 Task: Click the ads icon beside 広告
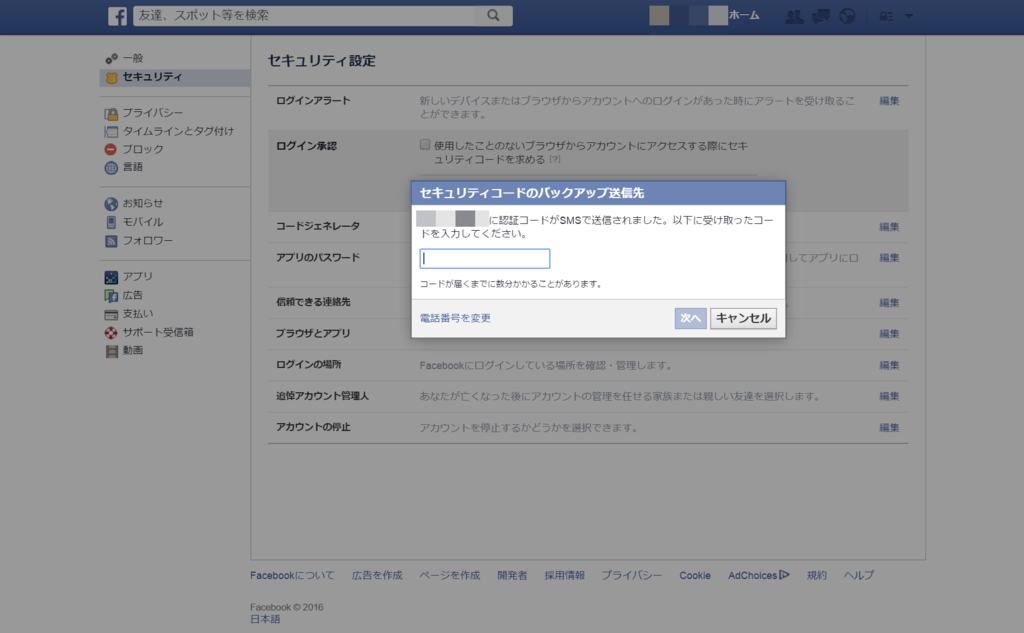[x=111, y=296]
